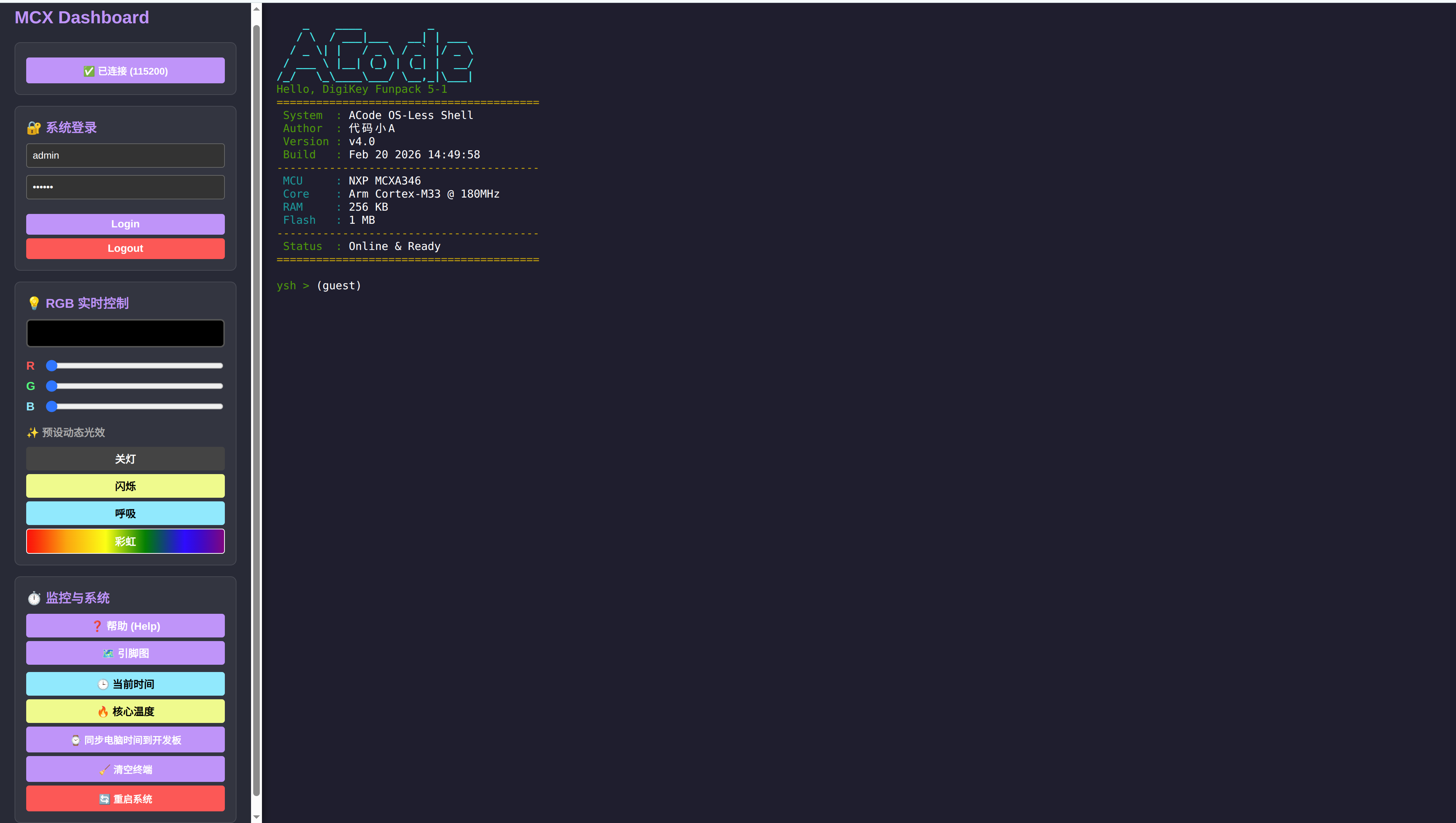Activate the 闪烁 blink effect

(x=125, y=486)
